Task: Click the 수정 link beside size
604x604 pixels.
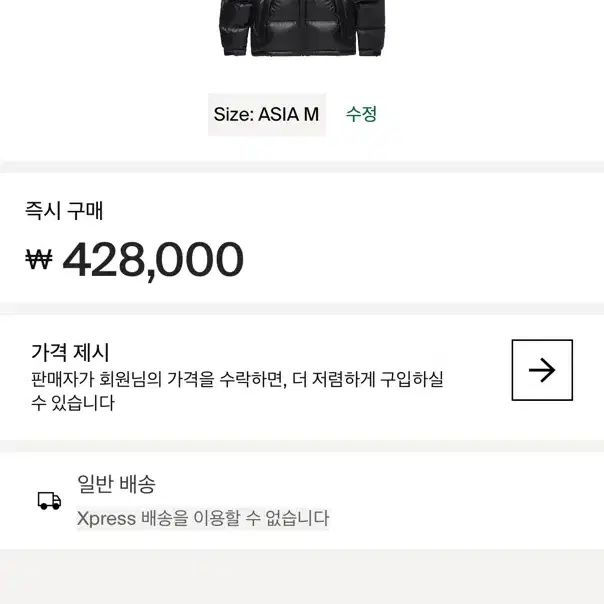Action: (x=361, y=114)
